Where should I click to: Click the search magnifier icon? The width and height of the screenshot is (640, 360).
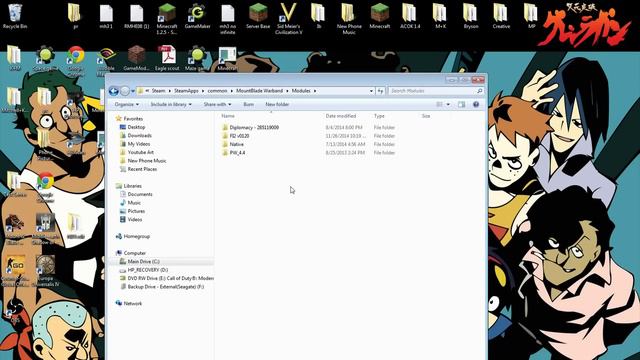[x=480, y=91]
